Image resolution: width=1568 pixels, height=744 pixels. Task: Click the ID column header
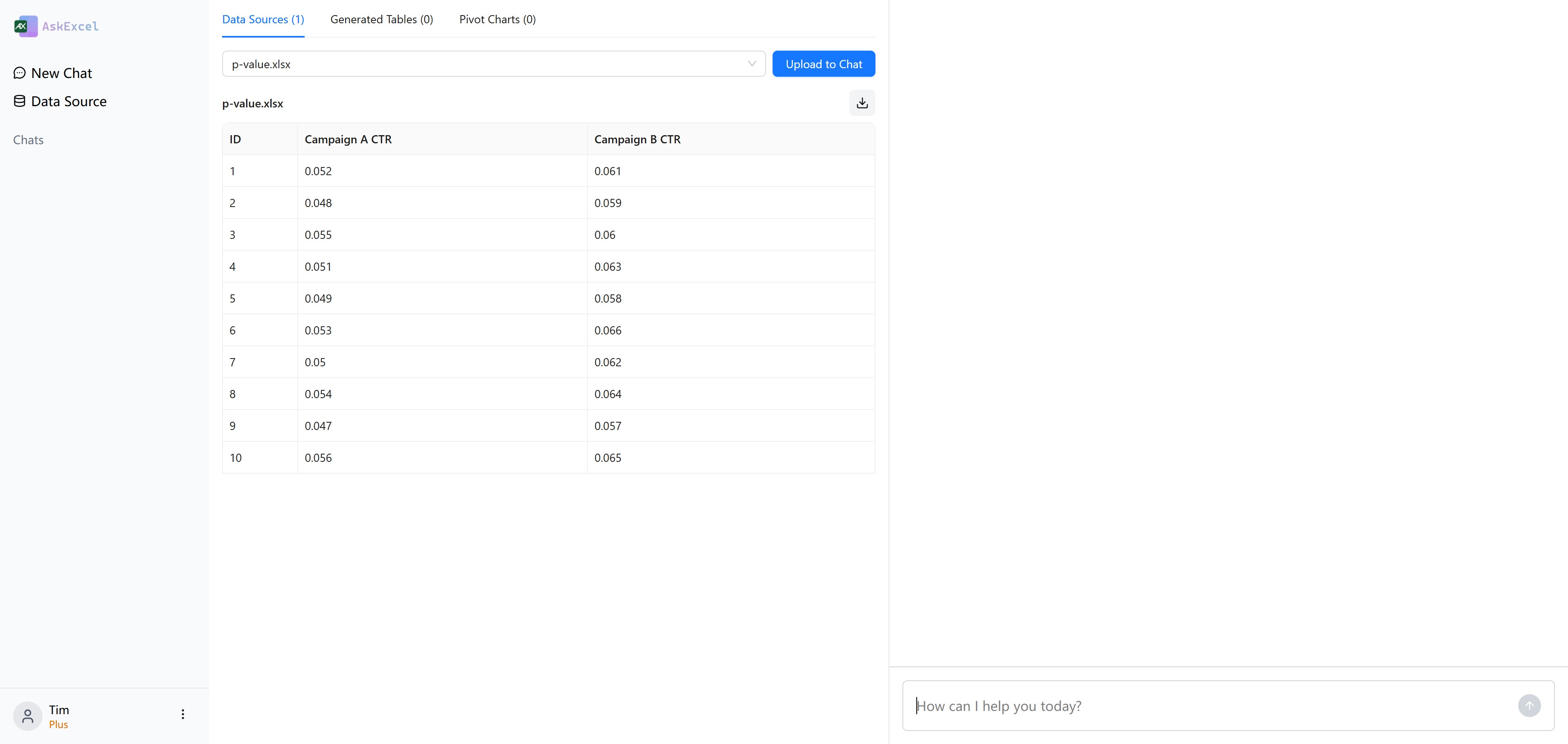coord(236,139)
